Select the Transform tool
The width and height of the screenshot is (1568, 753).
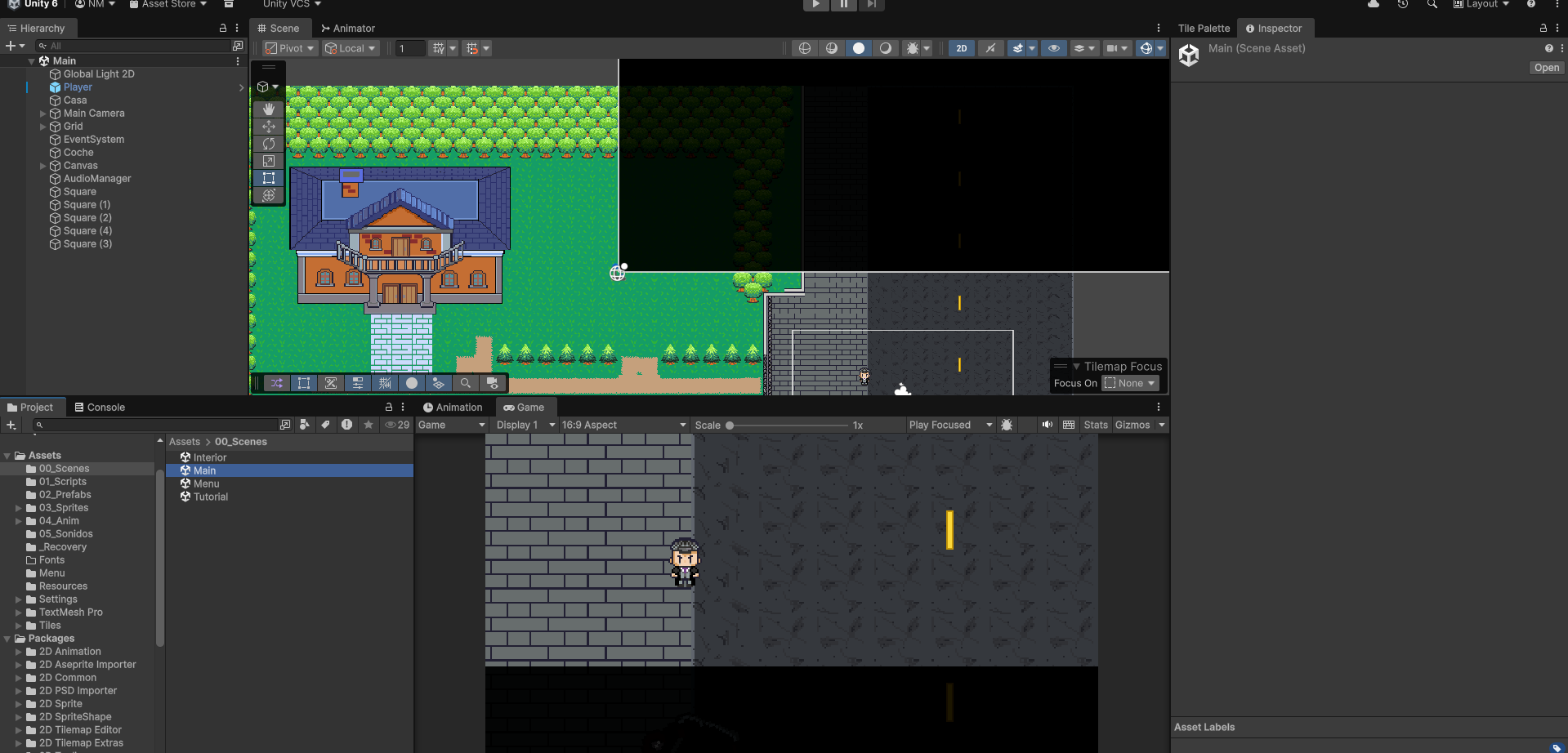[268, 194]
